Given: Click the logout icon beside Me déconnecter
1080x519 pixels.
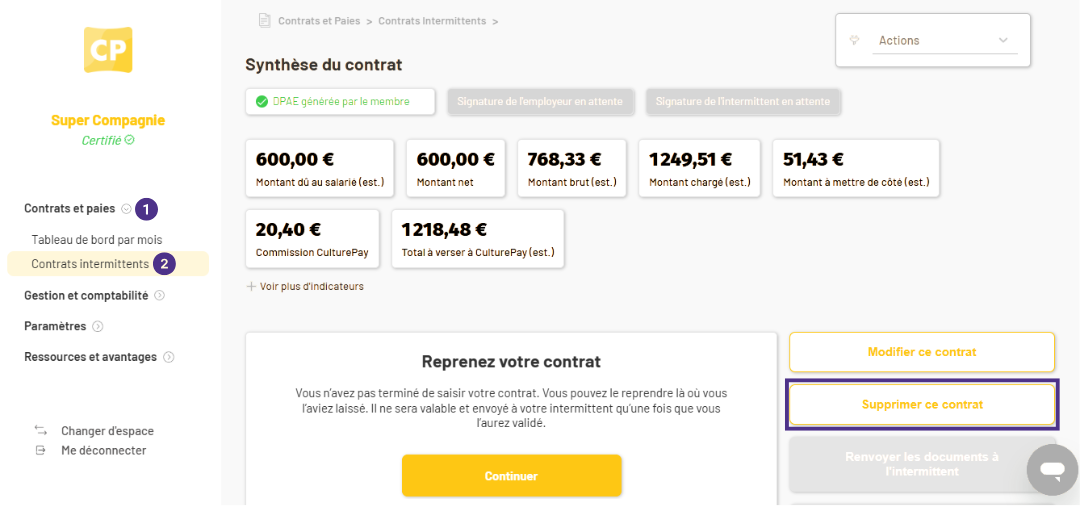Looking at the screenshot, I should tap(41, 450).
